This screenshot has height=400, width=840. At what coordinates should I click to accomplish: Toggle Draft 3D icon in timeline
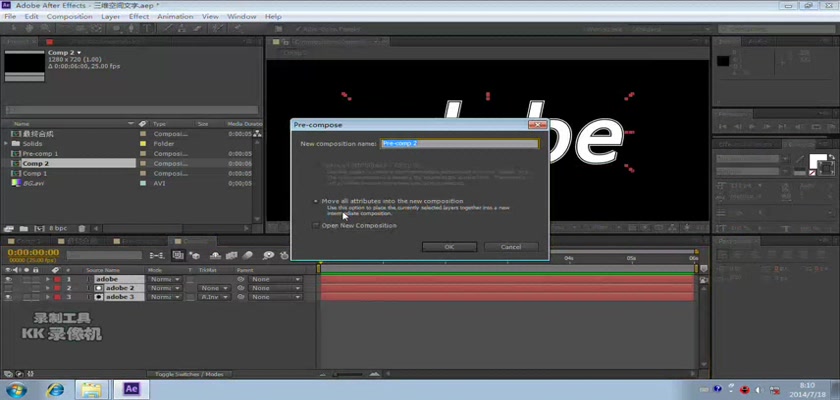pos(194,256)
